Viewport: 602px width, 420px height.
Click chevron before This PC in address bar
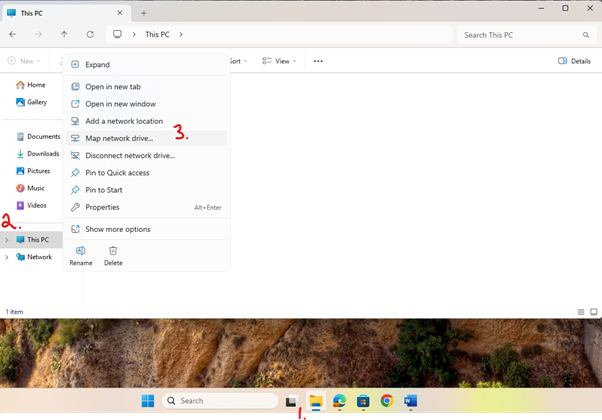[134, 35]
